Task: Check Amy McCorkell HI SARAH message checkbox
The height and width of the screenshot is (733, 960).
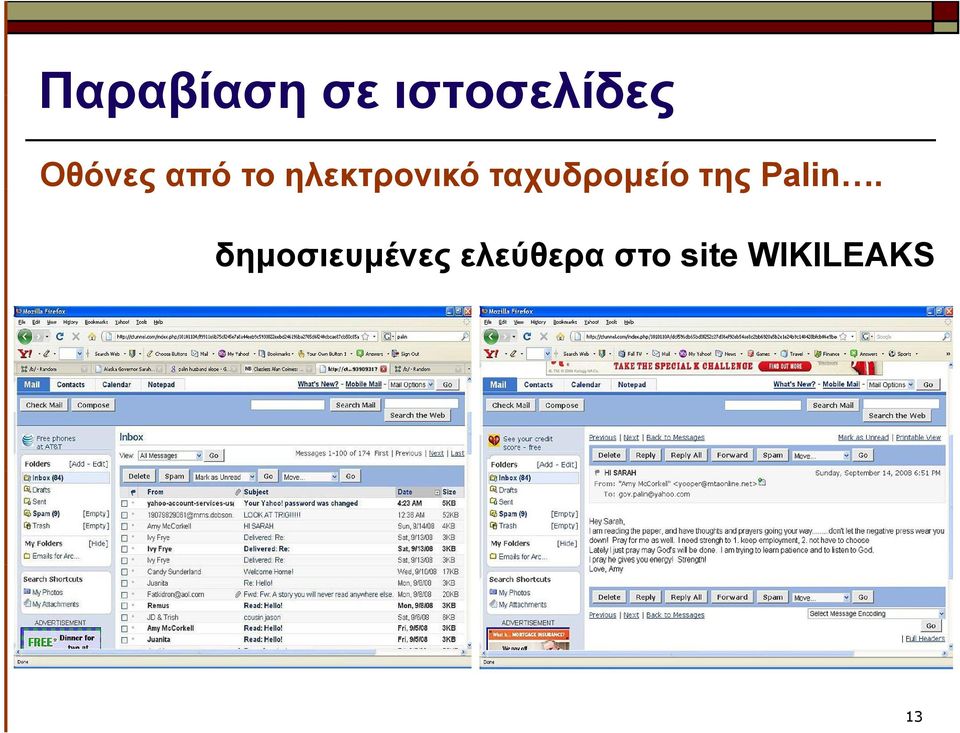Action: [x=124, y=526]
